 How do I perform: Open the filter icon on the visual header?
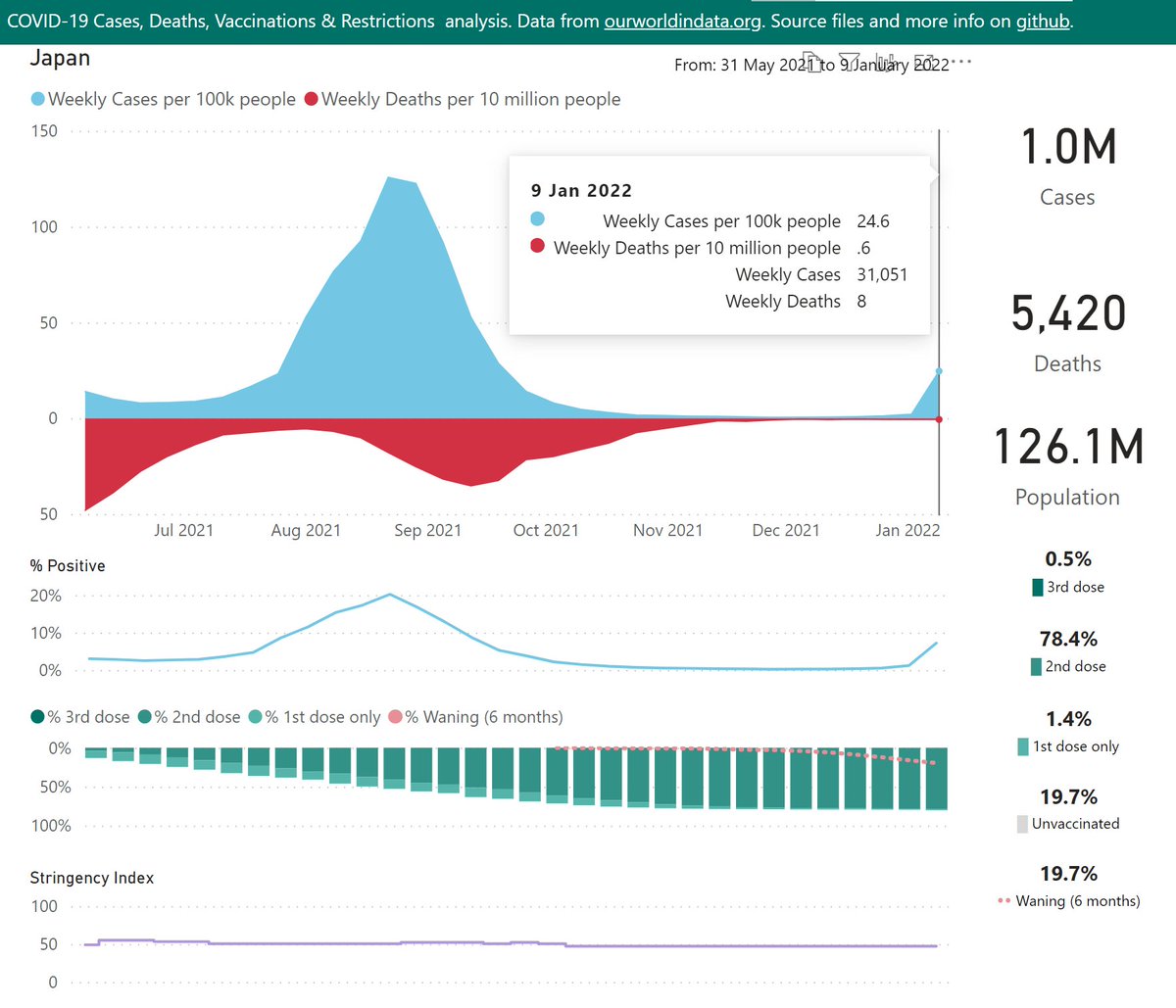[x=849, y=63]
